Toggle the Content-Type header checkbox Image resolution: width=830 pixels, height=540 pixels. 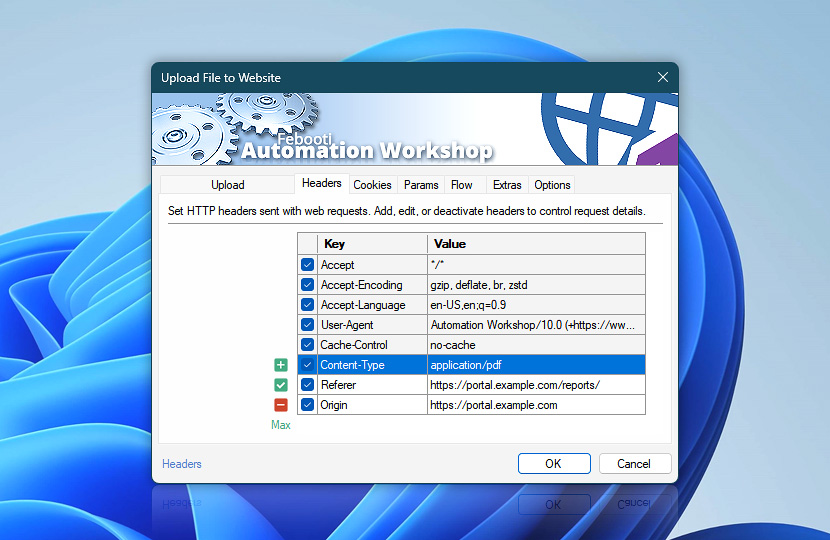pyautogui.click(x=308, y=365)
